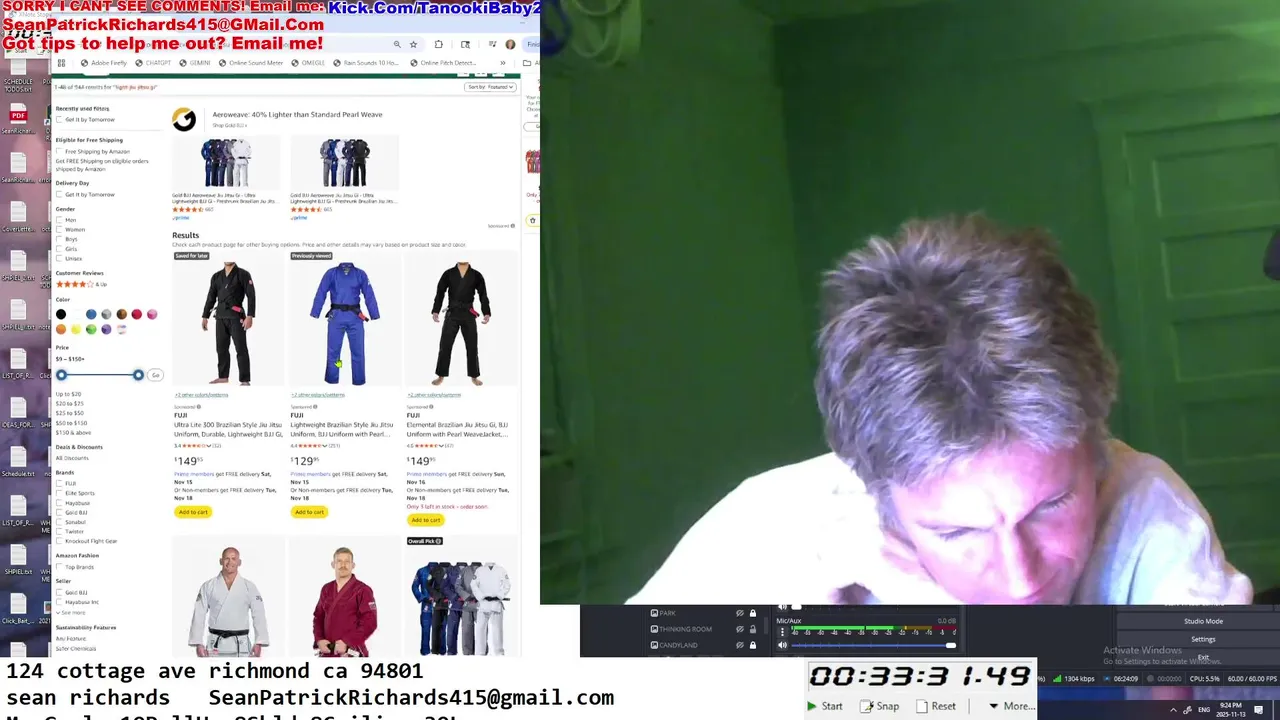Check Free Shipping by Amazon filter

coord(59,151)
